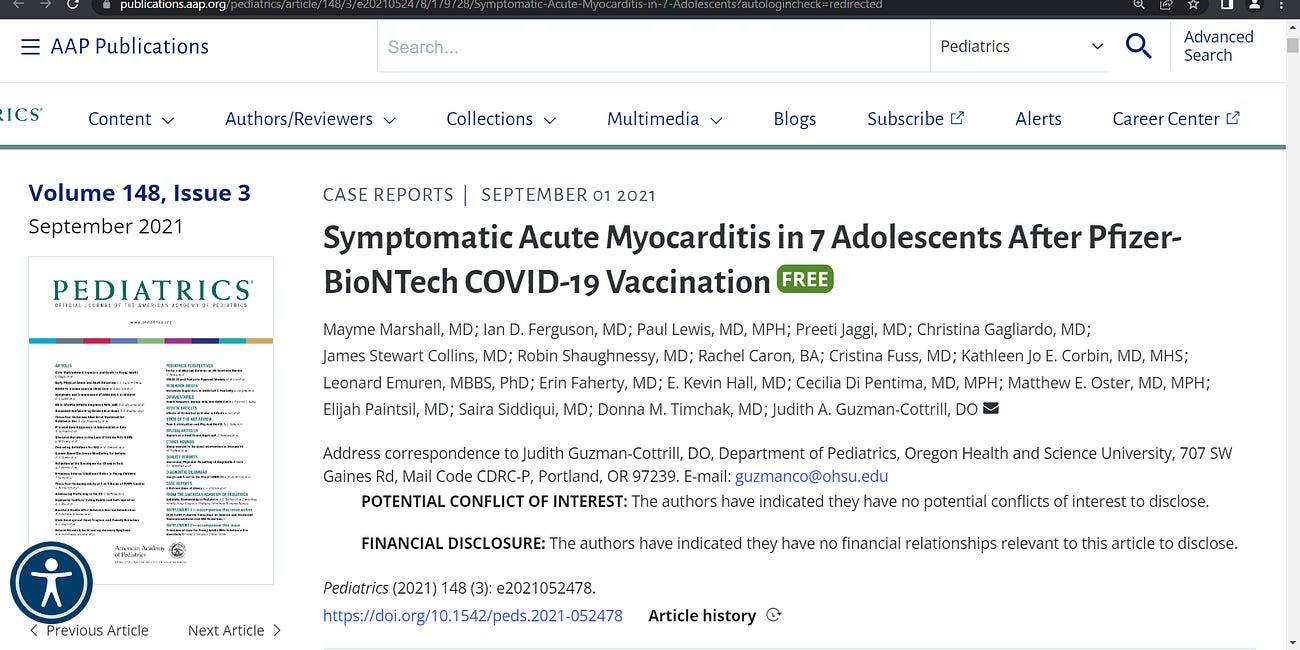Open the browser profile avatar icon
Viewport: 1300px width, 650px height.
pyautogui.click(x=1254, y=6)
